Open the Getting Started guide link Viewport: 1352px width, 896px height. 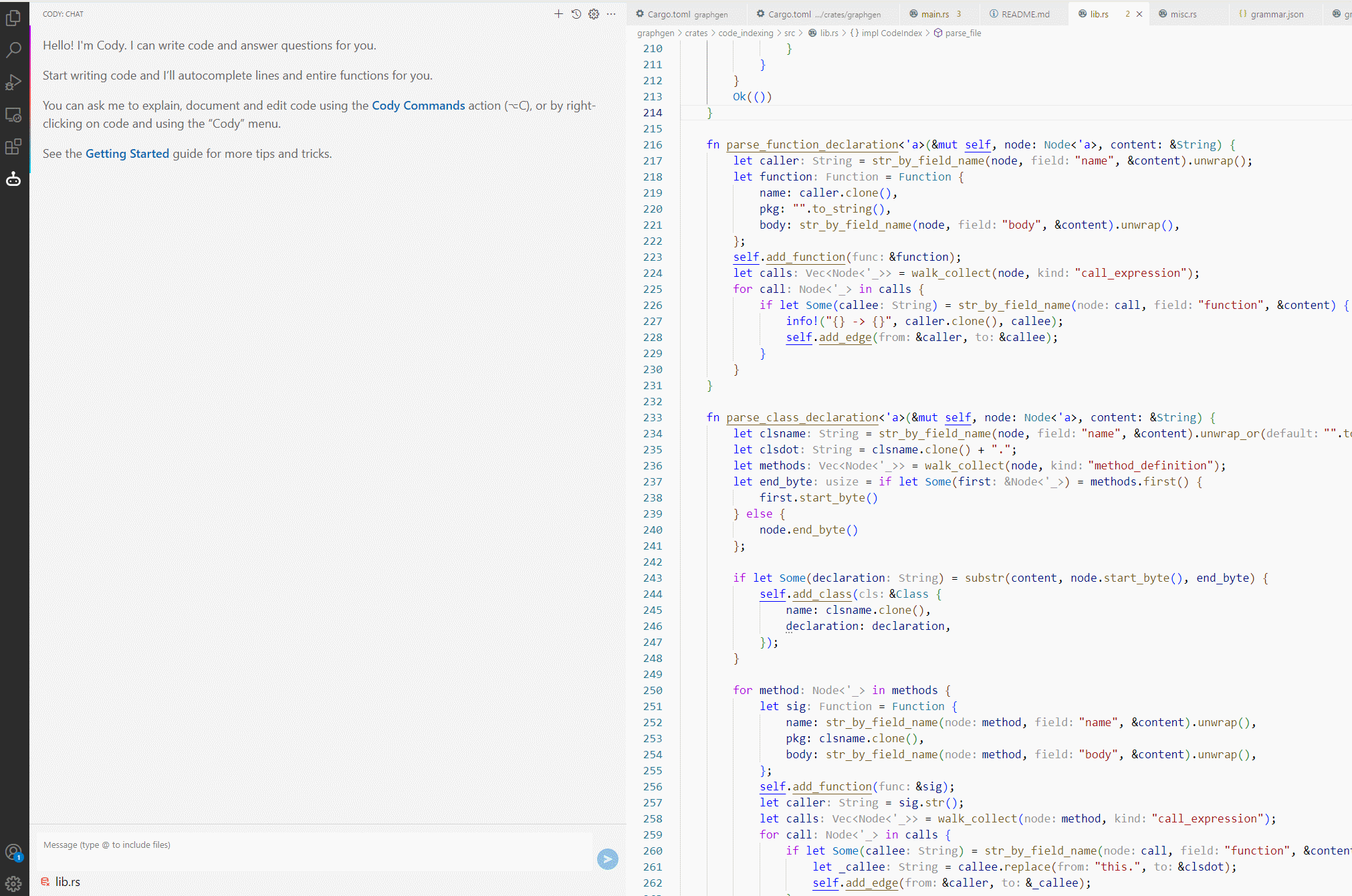[127, 154]
